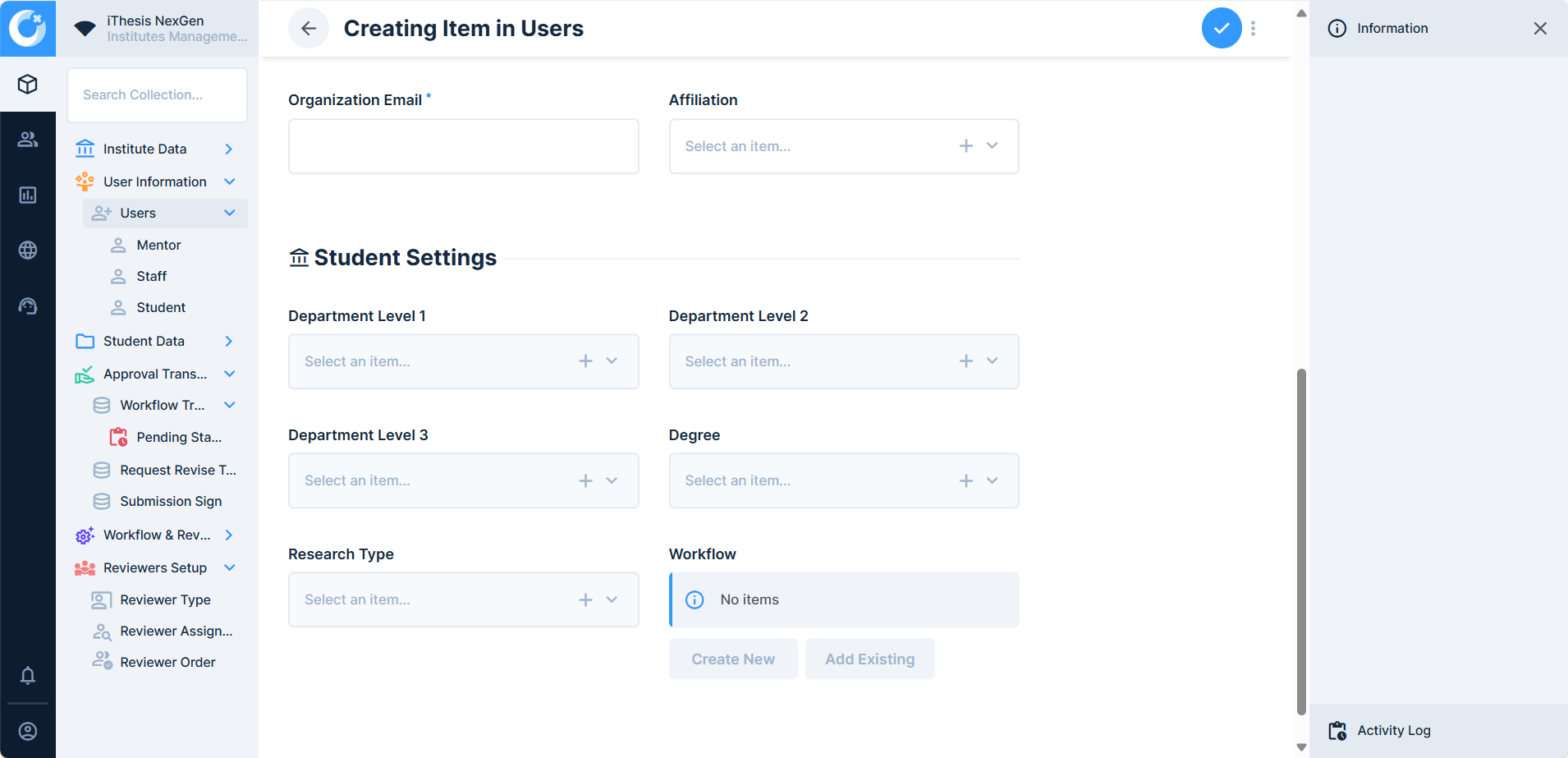The image size is (1568, 758).
Task: Open the Research Type dropdown
Action: point(612,600)
